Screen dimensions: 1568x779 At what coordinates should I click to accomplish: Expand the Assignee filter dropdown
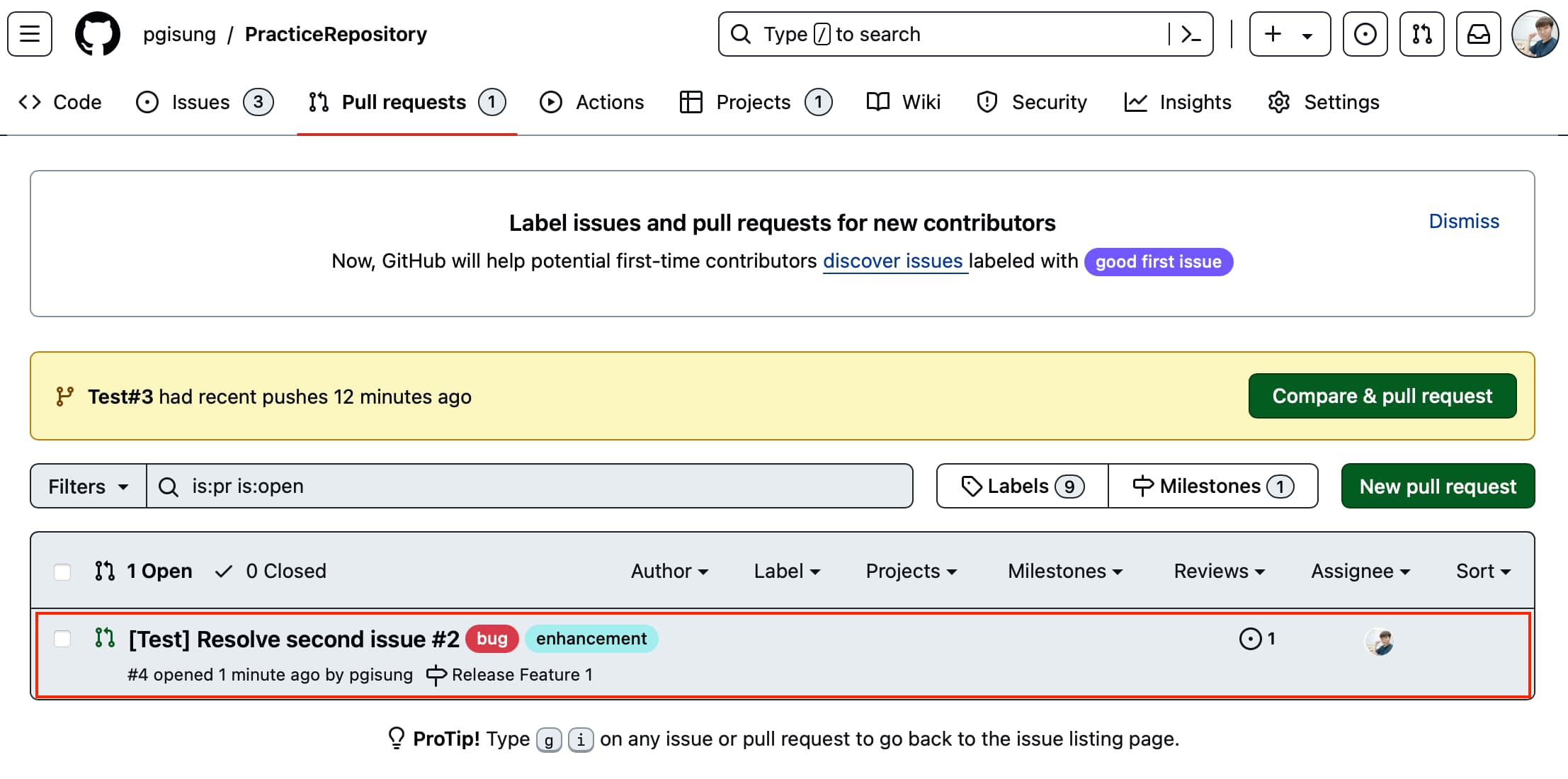(x=1360, y=571)
